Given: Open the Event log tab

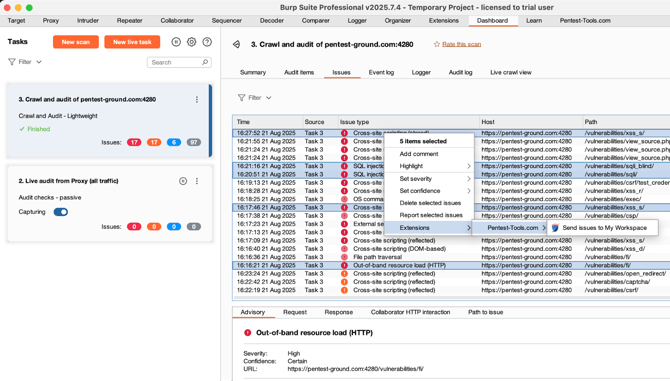Looking at the screenshot, I should coord(381,73).
